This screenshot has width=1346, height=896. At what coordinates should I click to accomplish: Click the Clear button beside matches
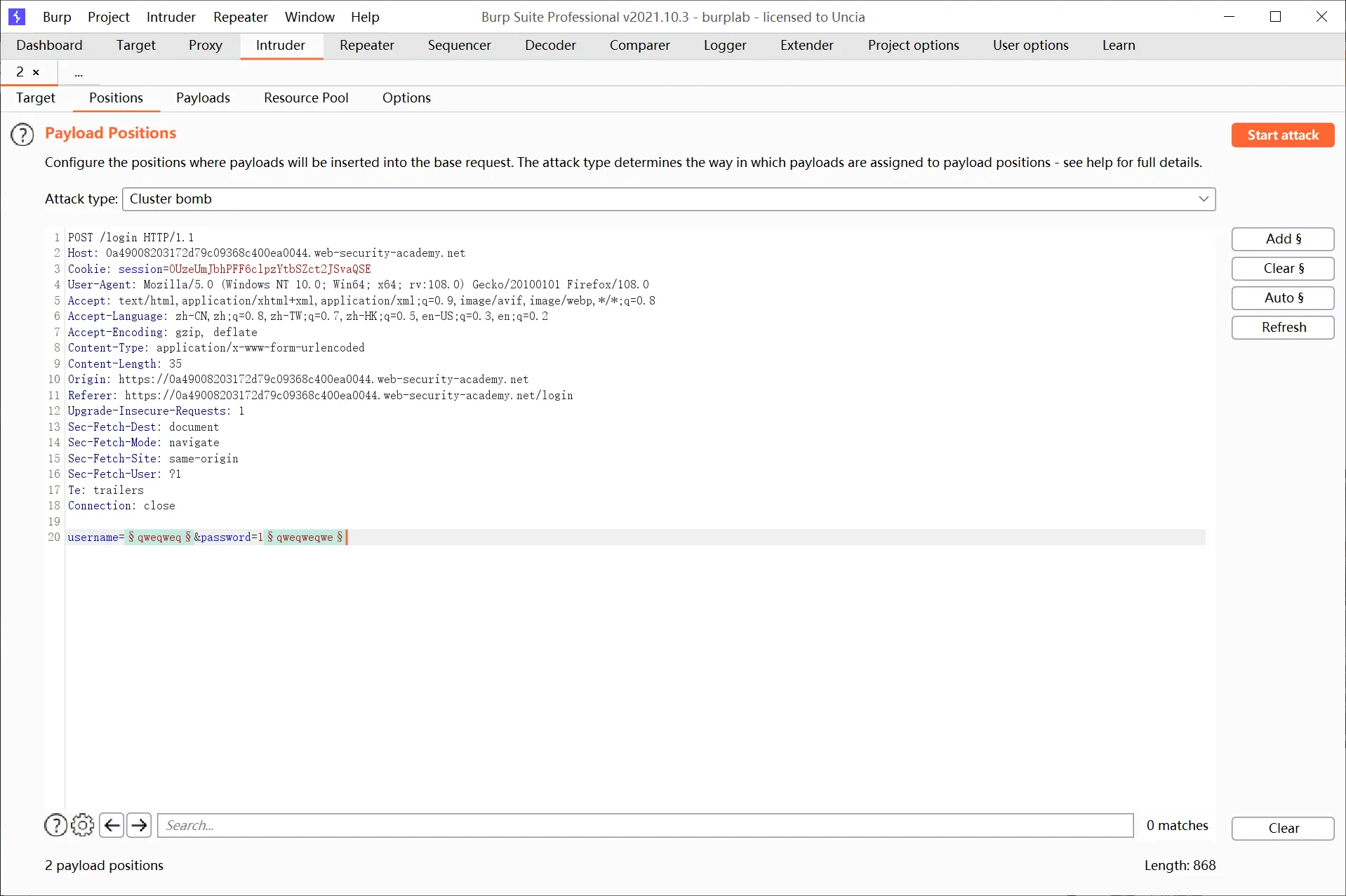click(1283, 828)
